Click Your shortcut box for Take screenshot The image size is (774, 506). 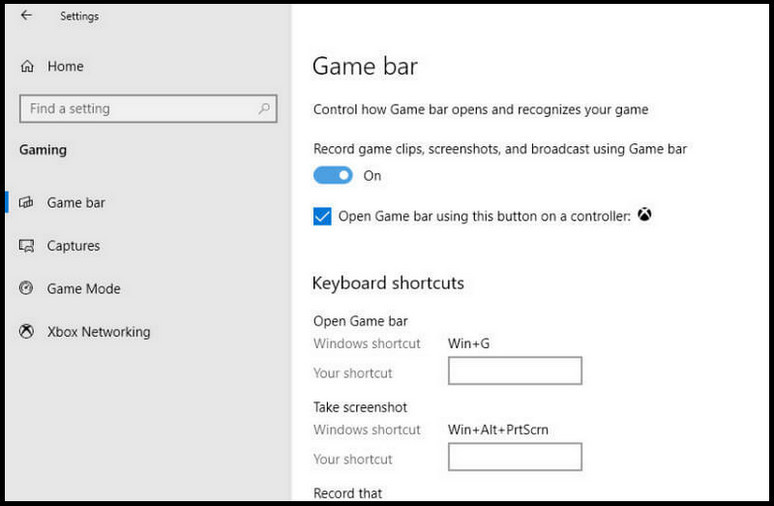514,458
